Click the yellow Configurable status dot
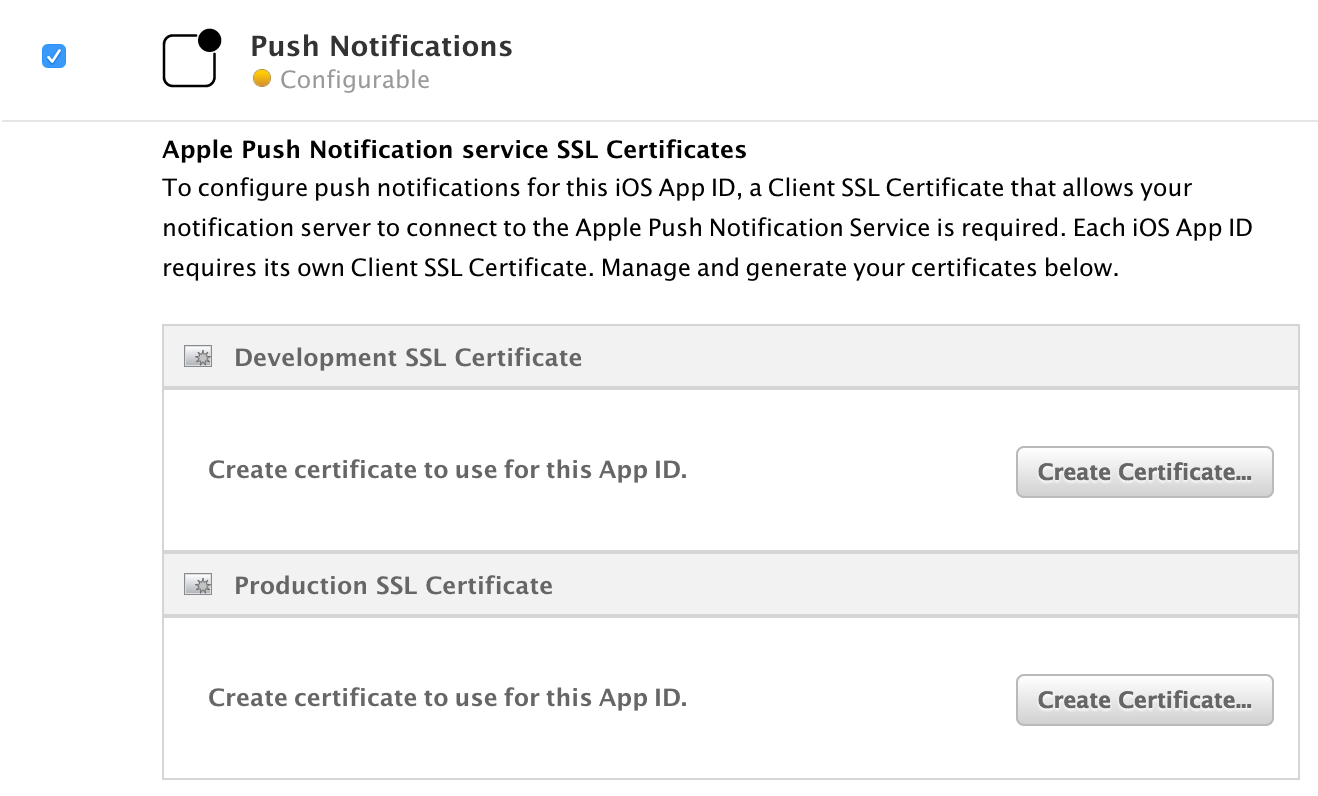Viewport: 1318px width, 796px height. [x=262, y=78]
